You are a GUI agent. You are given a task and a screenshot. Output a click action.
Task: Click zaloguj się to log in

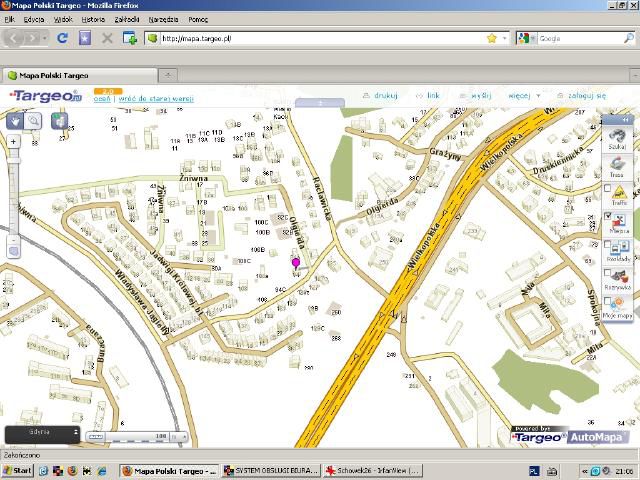click(587, 96)
